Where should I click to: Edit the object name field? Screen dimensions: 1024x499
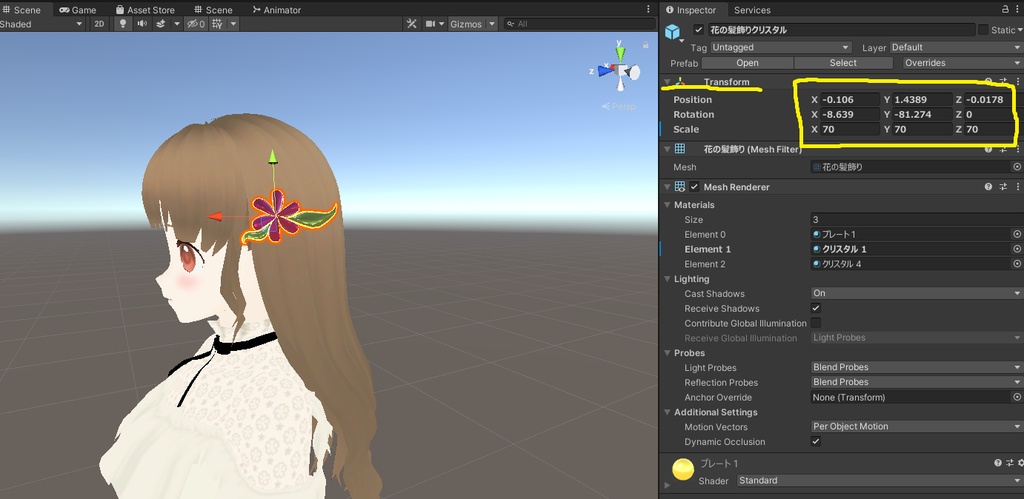[840, 30]
